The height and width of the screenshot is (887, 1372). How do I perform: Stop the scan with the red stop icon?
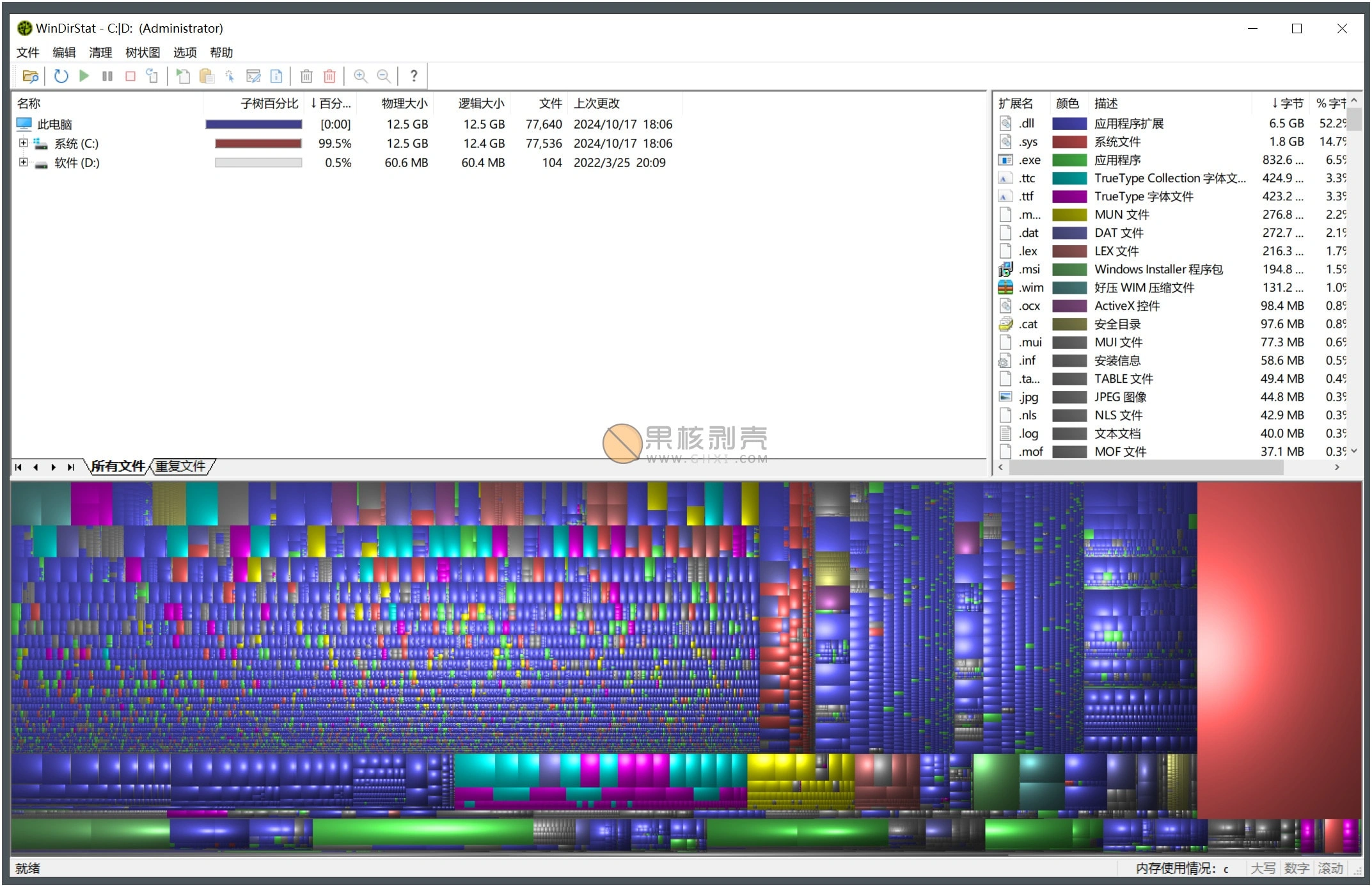[x=130, y=76]
